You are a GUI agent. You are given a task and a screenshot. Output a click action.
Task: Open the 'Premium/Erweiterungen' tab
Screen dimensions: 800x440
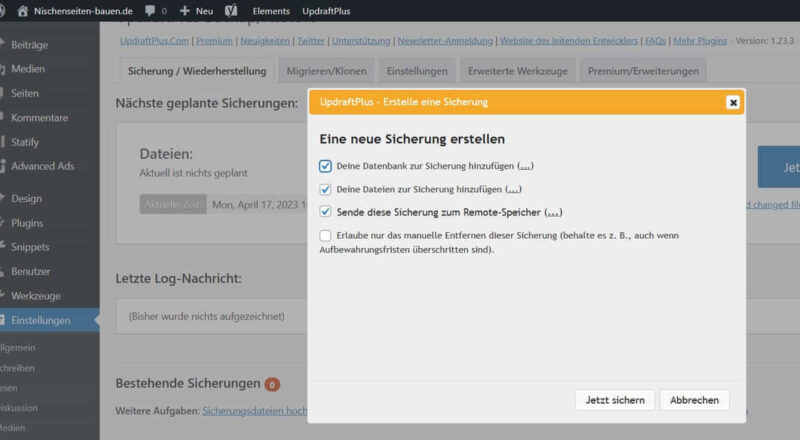(643, 71)
